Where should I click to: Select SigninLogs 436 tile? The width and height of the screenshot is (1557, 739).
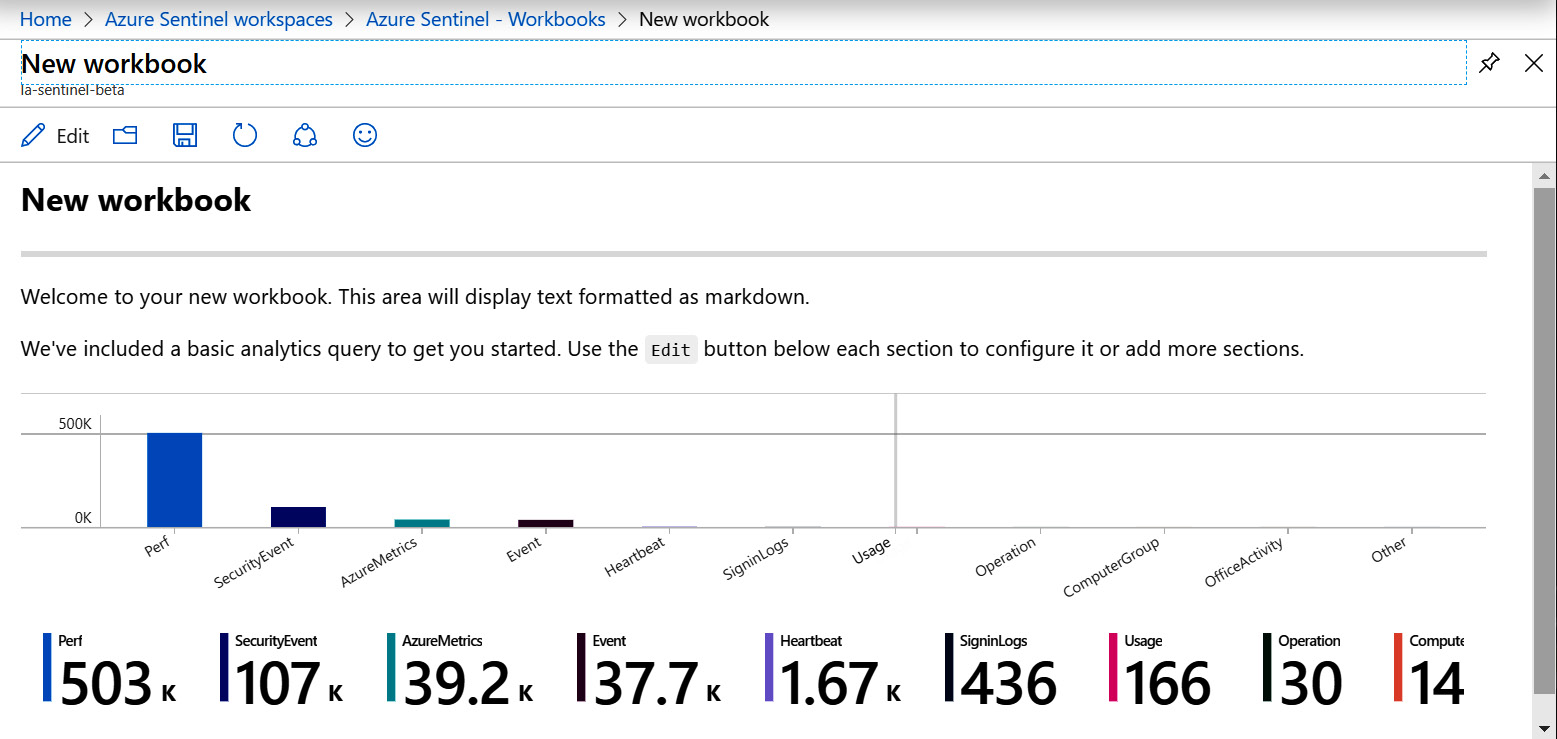[x=1002, y=670]
